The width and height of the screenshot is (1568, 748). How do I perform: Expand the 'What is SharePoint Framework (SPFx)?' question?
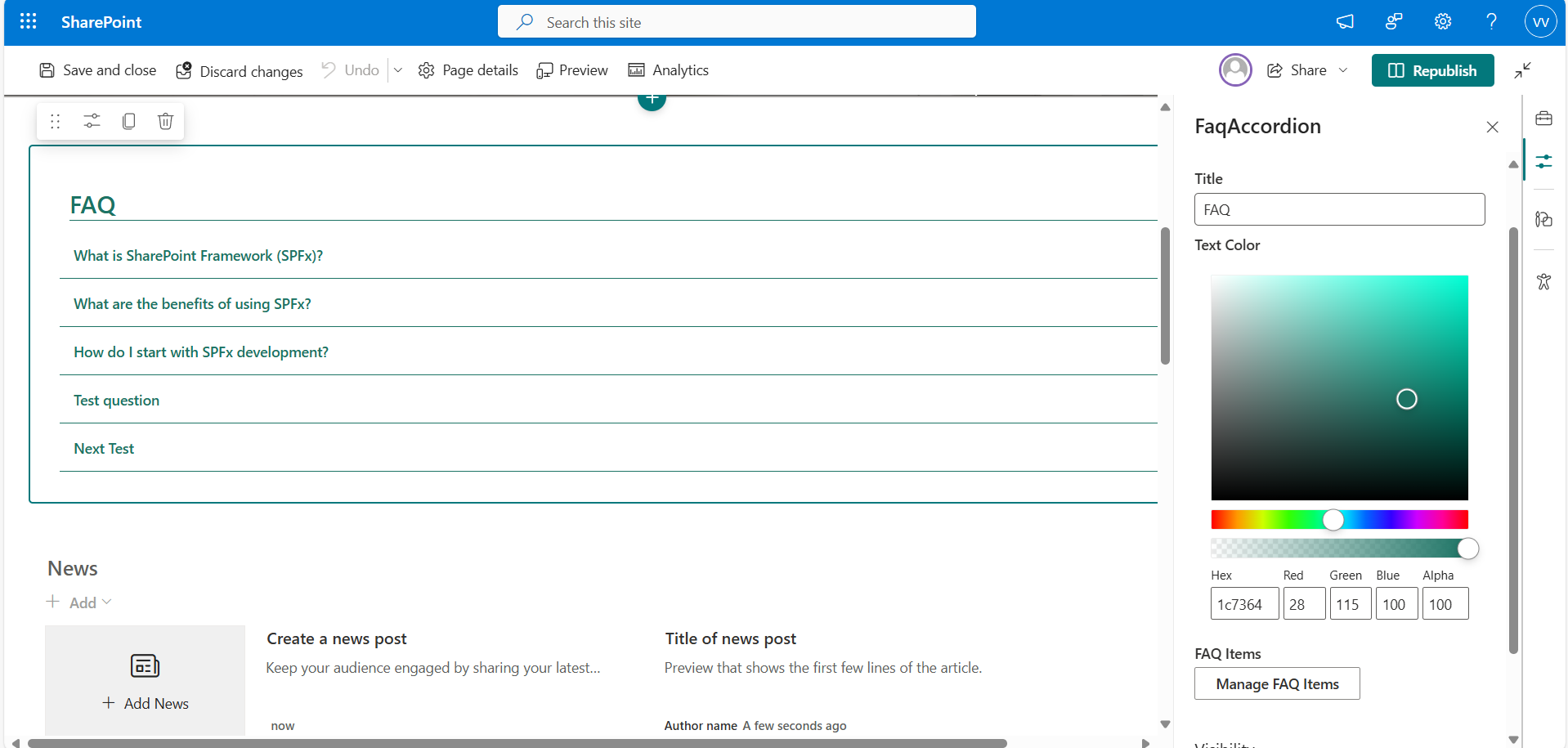tap(199, 256)
